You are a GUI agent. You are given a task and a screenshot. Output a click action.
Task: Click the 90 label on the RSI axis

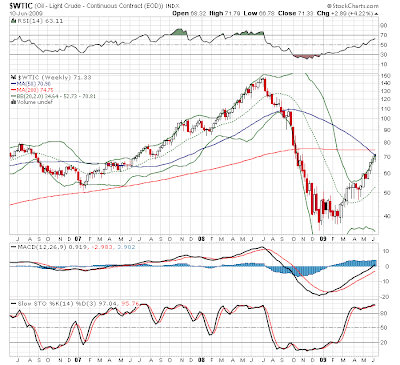[384, 26]
